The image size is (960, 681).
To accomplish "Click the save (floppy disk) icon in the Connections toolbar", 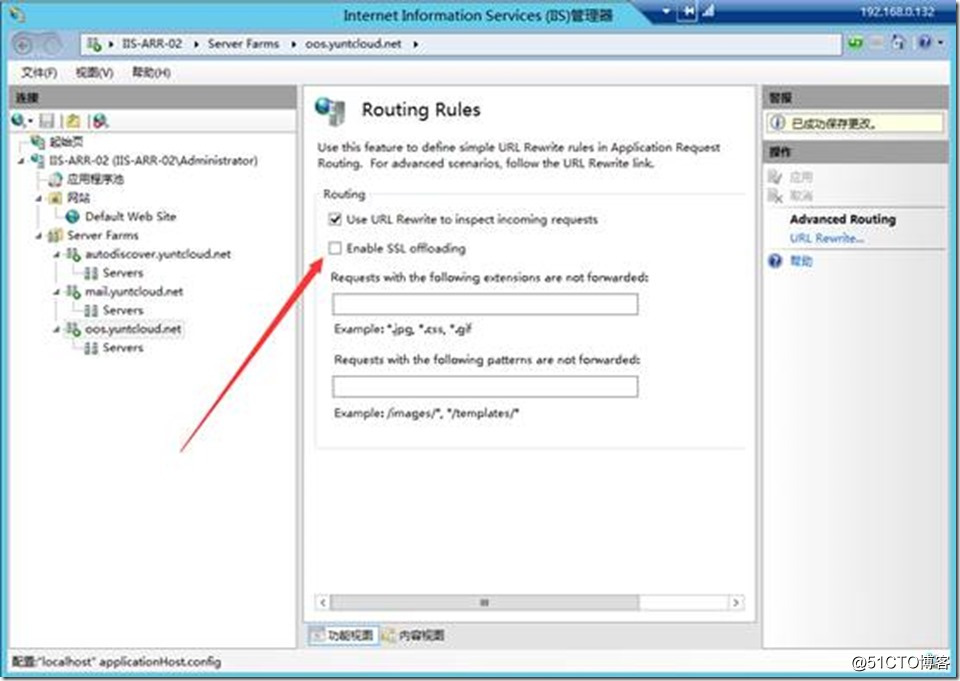I will click(x=47, y=121).
